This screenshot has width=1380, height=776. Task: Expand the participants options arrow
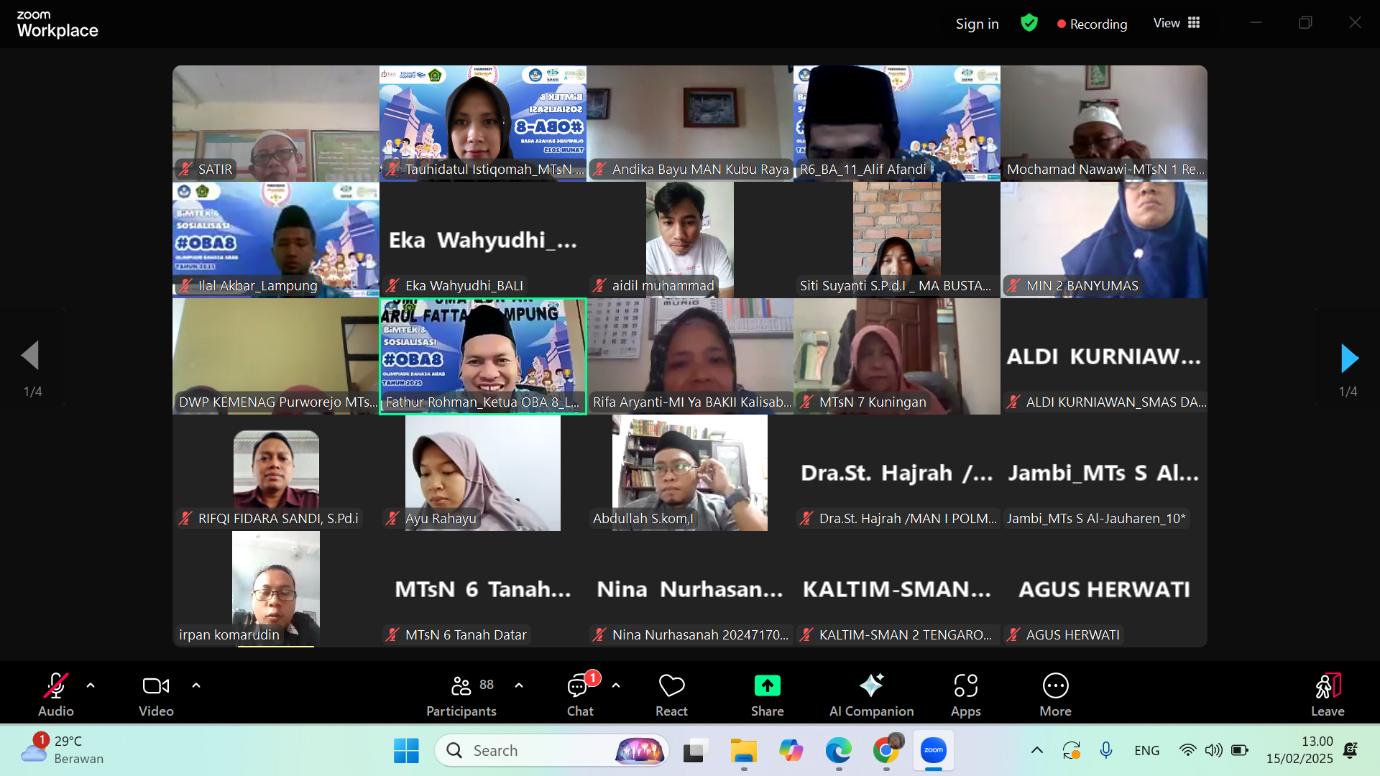click(x=519, y=685)
